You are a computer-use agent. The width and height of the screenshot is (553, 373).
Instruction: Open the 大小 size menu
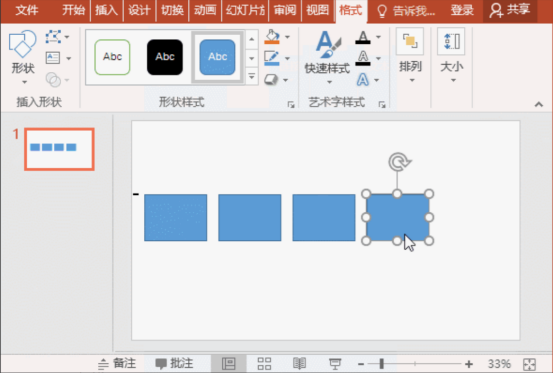(x=451, y=56)
